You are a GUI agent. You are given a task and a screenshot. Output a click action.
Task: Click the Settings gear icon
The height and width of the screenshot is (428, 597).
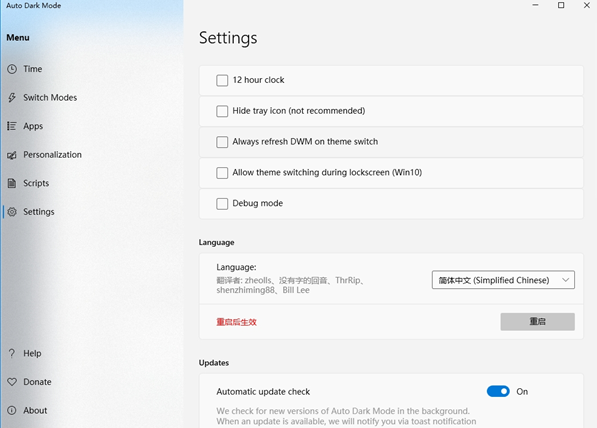pos(12,212)
